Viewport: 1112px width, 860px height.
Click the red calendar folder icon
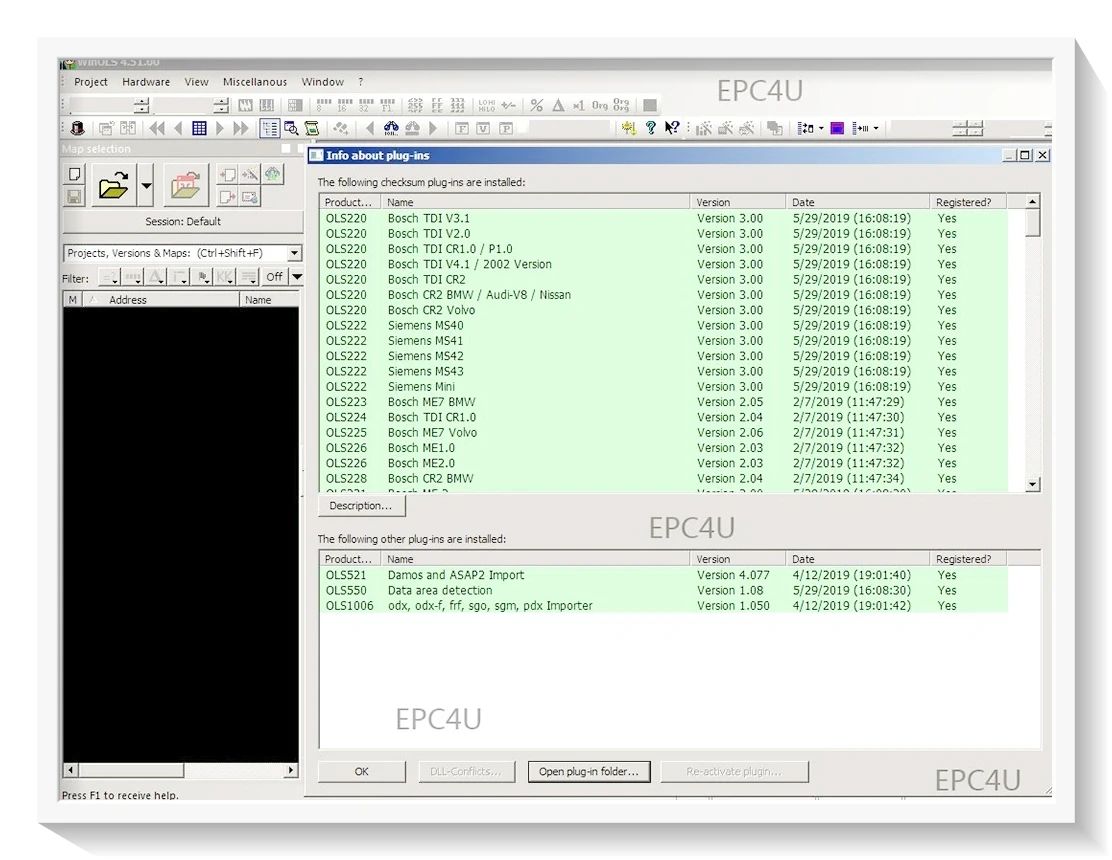point(186,186)
